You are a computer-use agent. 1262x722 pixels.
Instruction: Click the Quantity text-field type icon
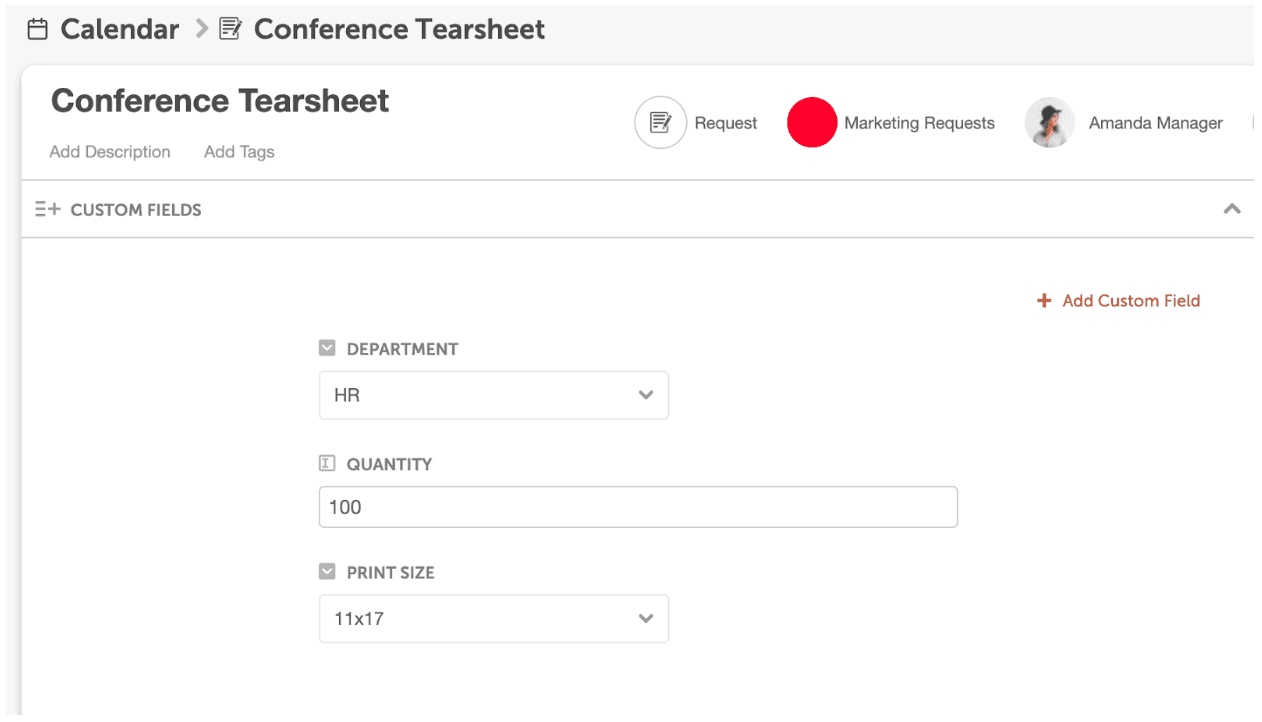[x=327, y=463]
